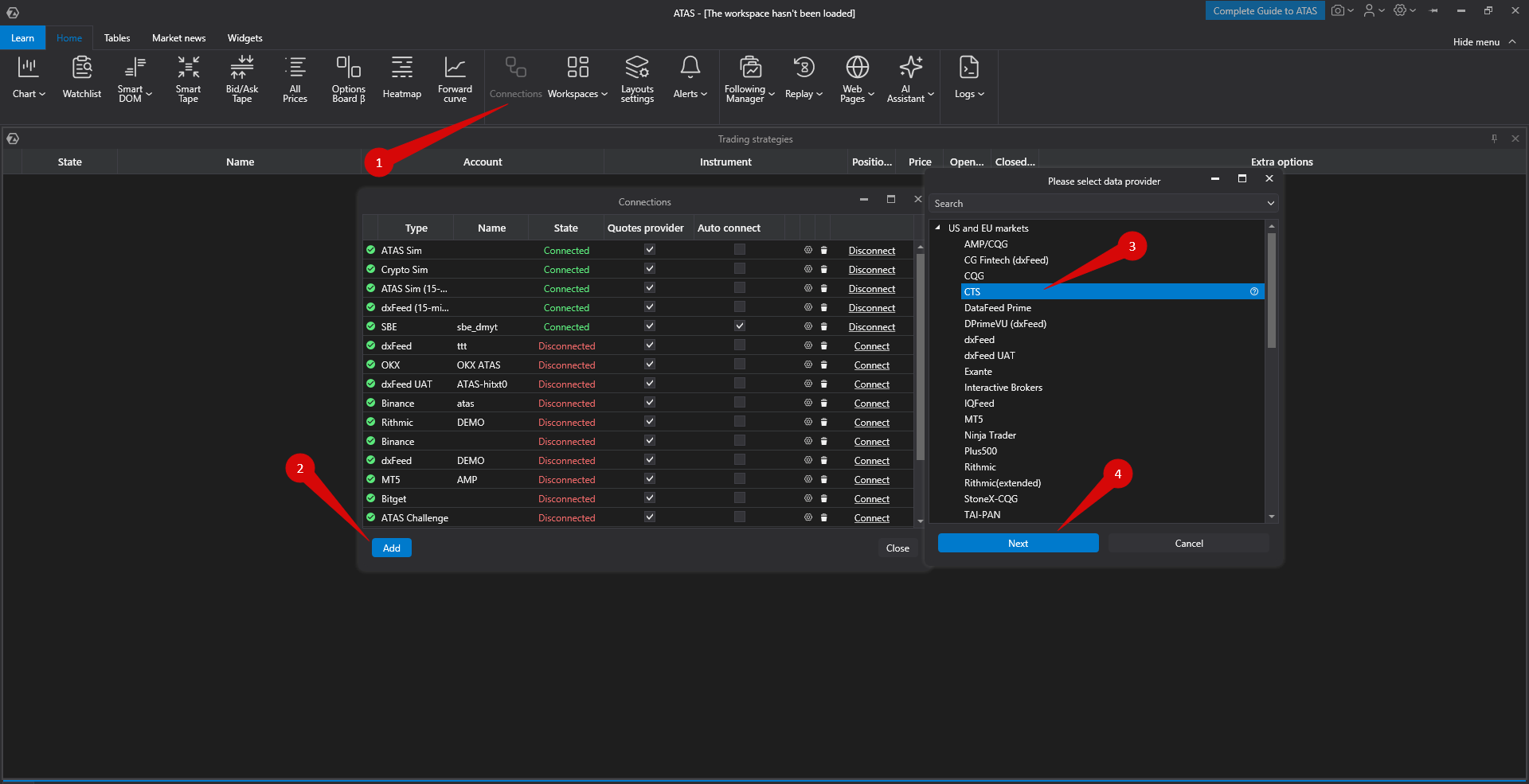Connect the Bitget connection
This screenshot has height=784, width=1529.
pos(872,498)
